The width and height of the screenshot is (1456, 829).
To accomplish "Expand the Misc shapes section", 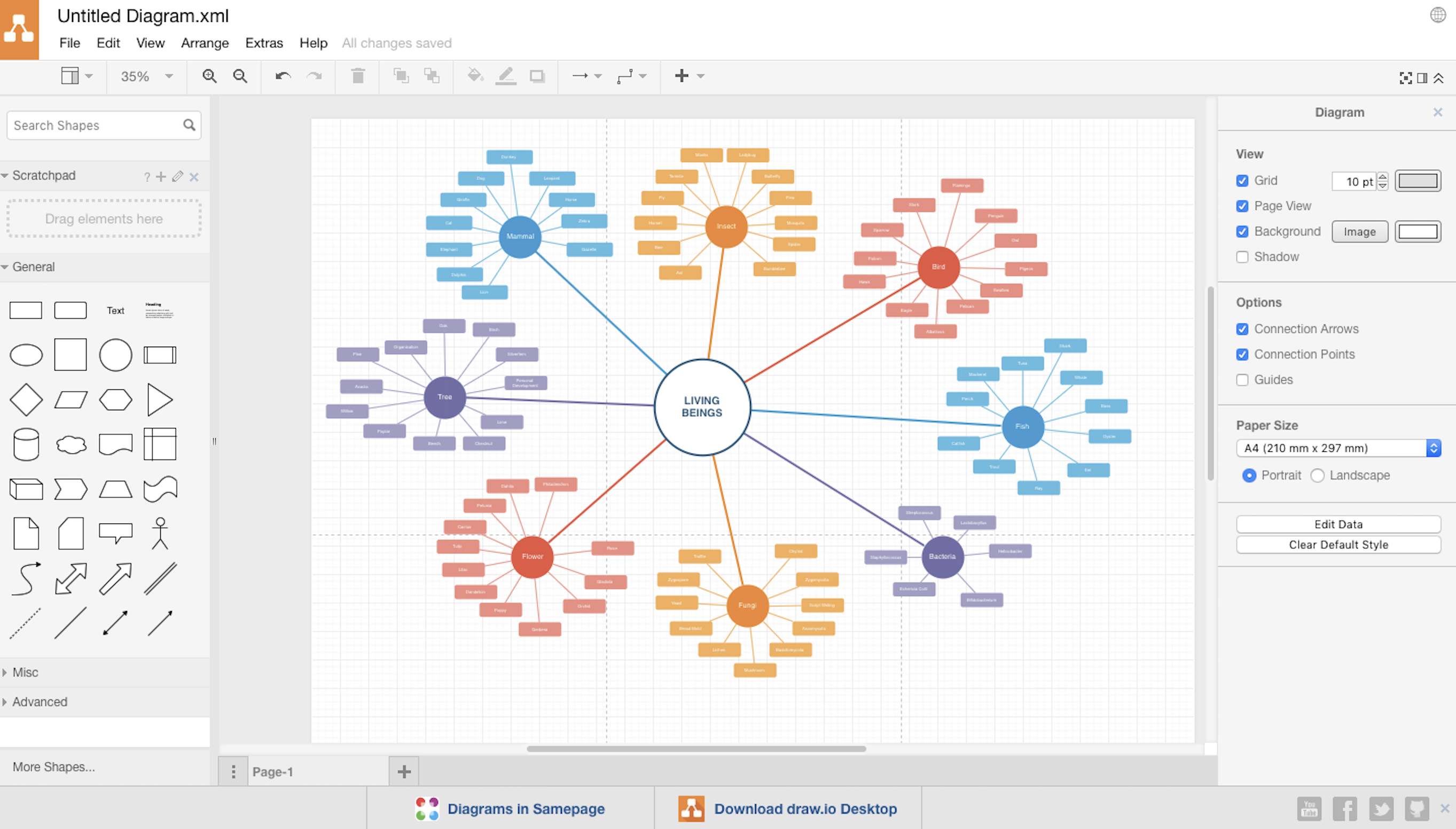I will pos(26,672).
